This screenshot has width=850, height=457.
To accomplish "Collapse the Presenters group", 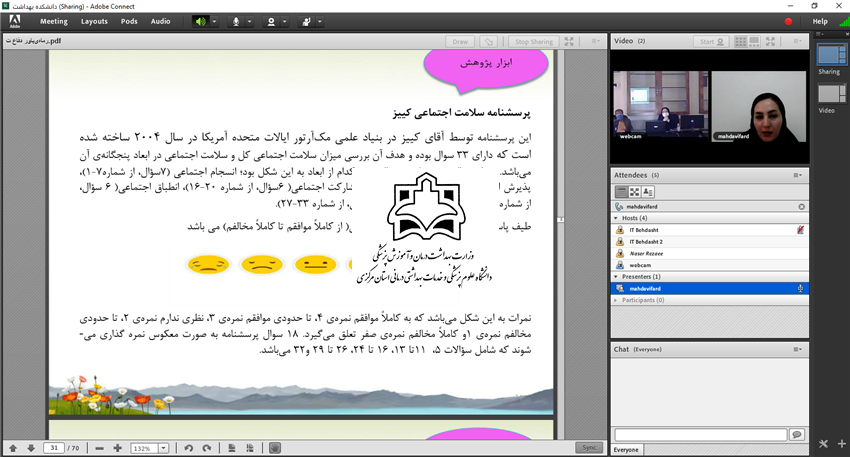I will click(616, 276).
